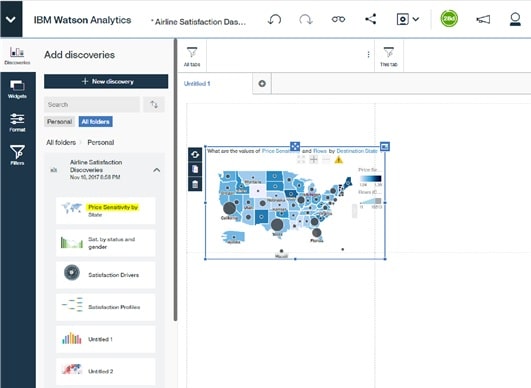
Task: Click the refresh icon beside map widget
Action: coord(195,154)
